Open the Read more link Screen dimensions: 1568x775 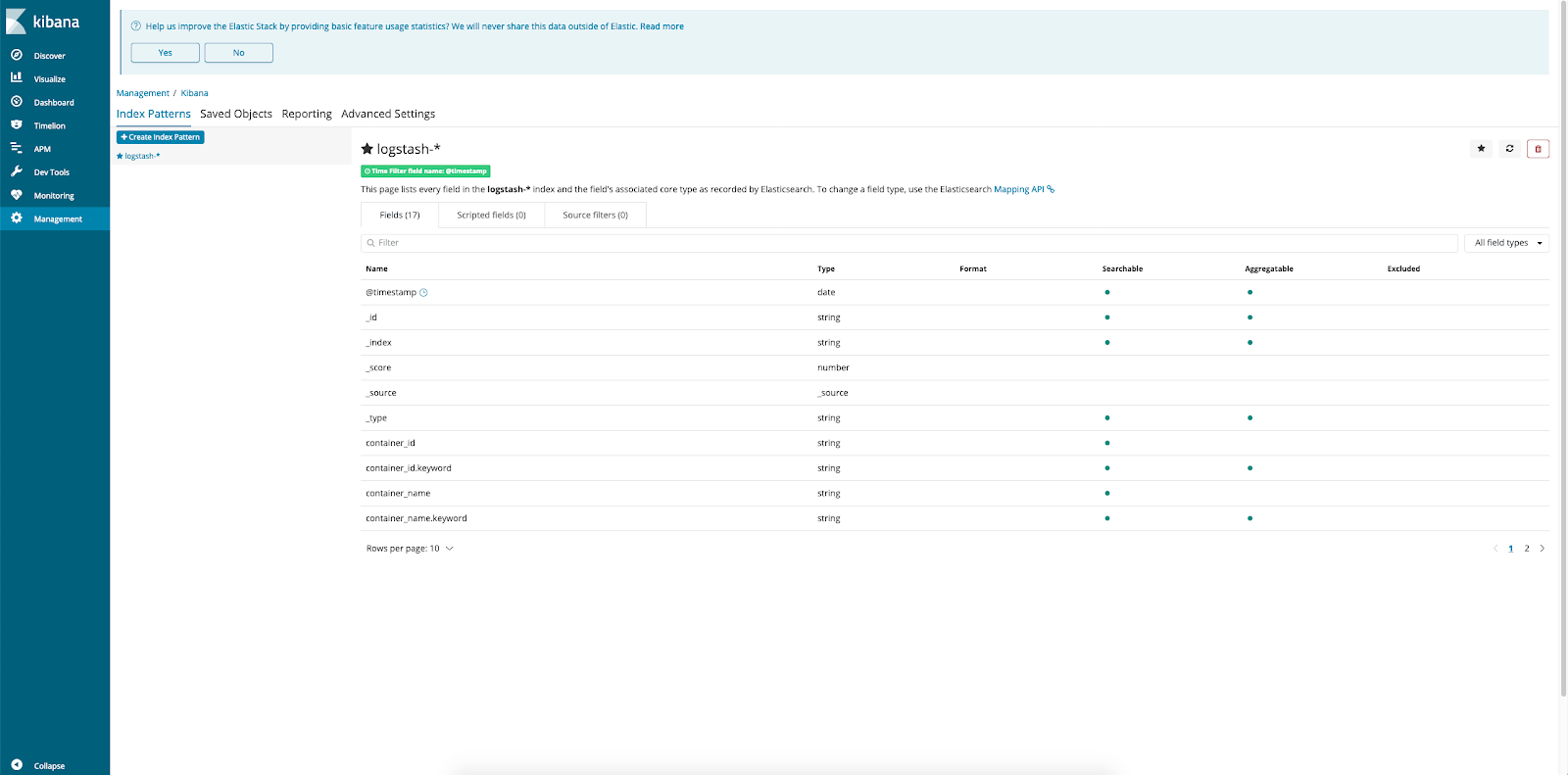661,26
